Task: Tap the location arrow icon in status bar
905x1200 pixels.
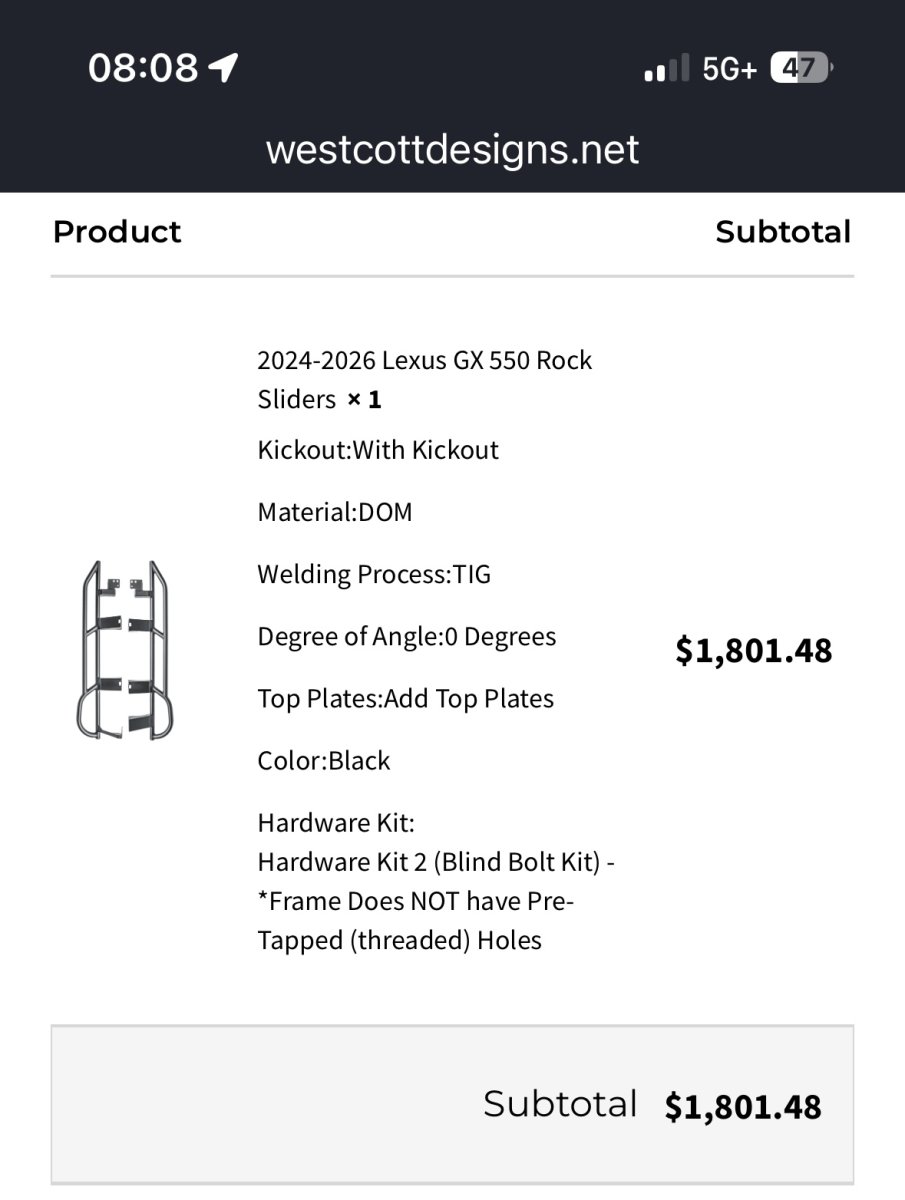Action: [223, 68]
